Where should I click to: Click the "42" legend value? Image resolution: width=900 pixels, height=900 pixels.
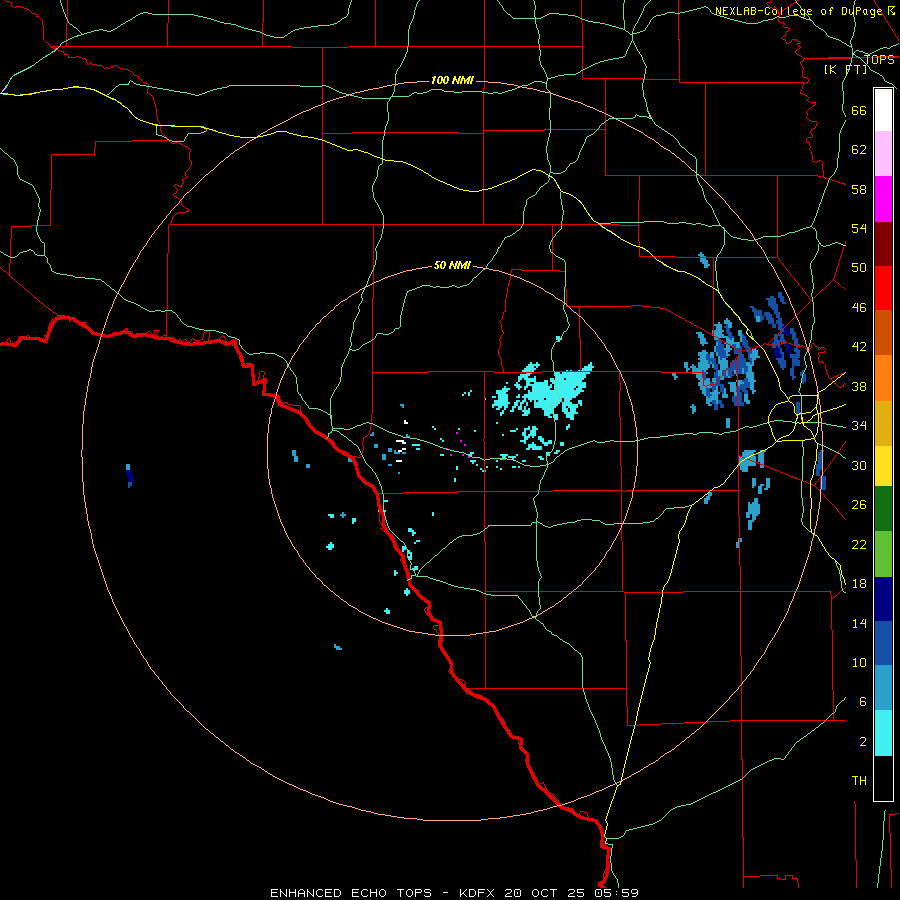(859, 347)
